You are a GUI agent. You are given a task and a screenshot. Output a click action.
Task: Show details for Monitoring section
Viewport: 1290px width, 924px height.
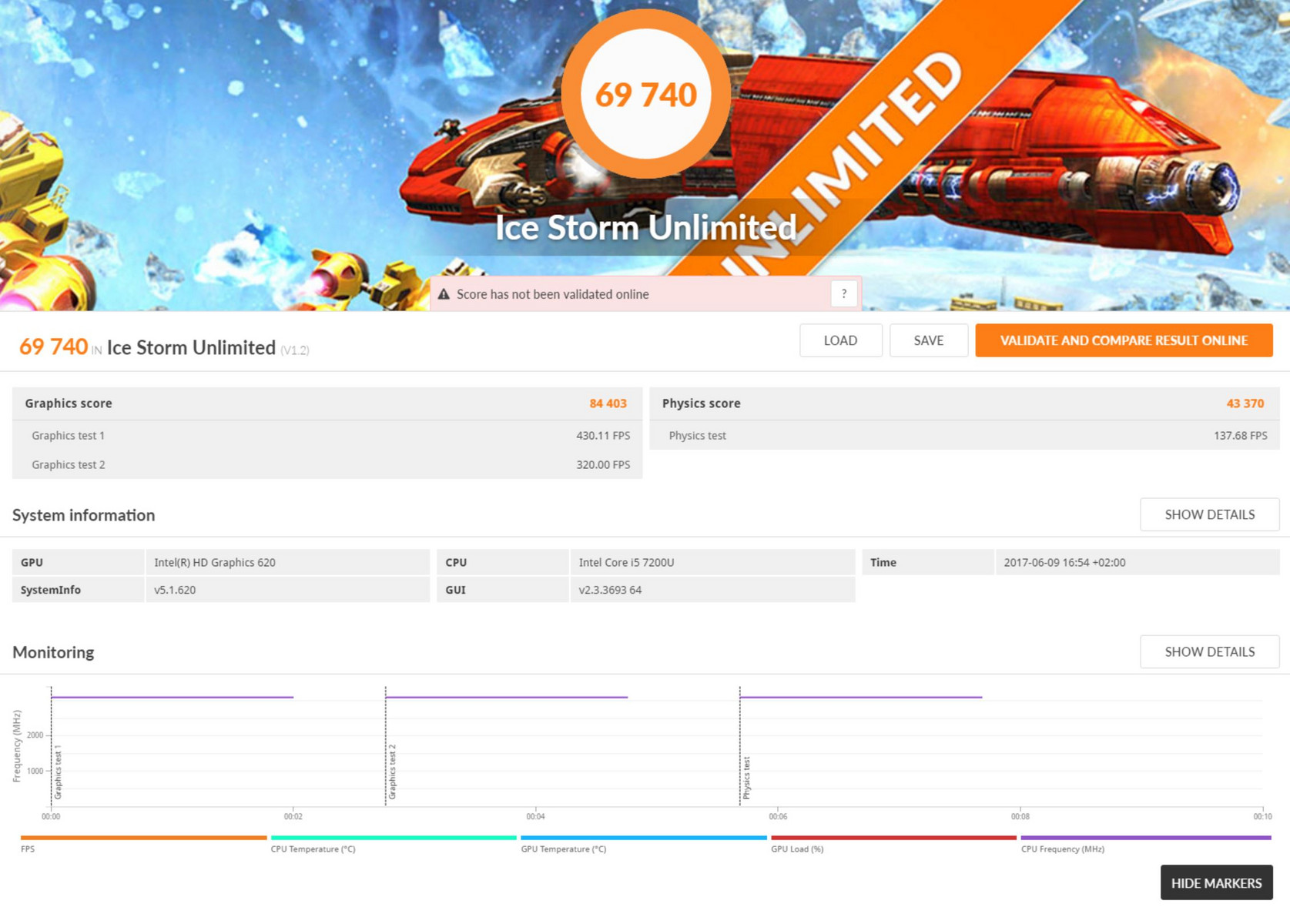click(1209, 651)
